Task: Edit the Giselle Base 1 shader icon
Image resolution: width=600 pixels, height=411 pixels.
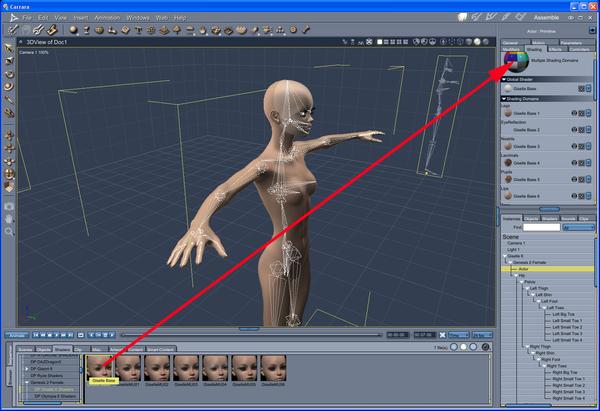Action: [x=581, y=113]
